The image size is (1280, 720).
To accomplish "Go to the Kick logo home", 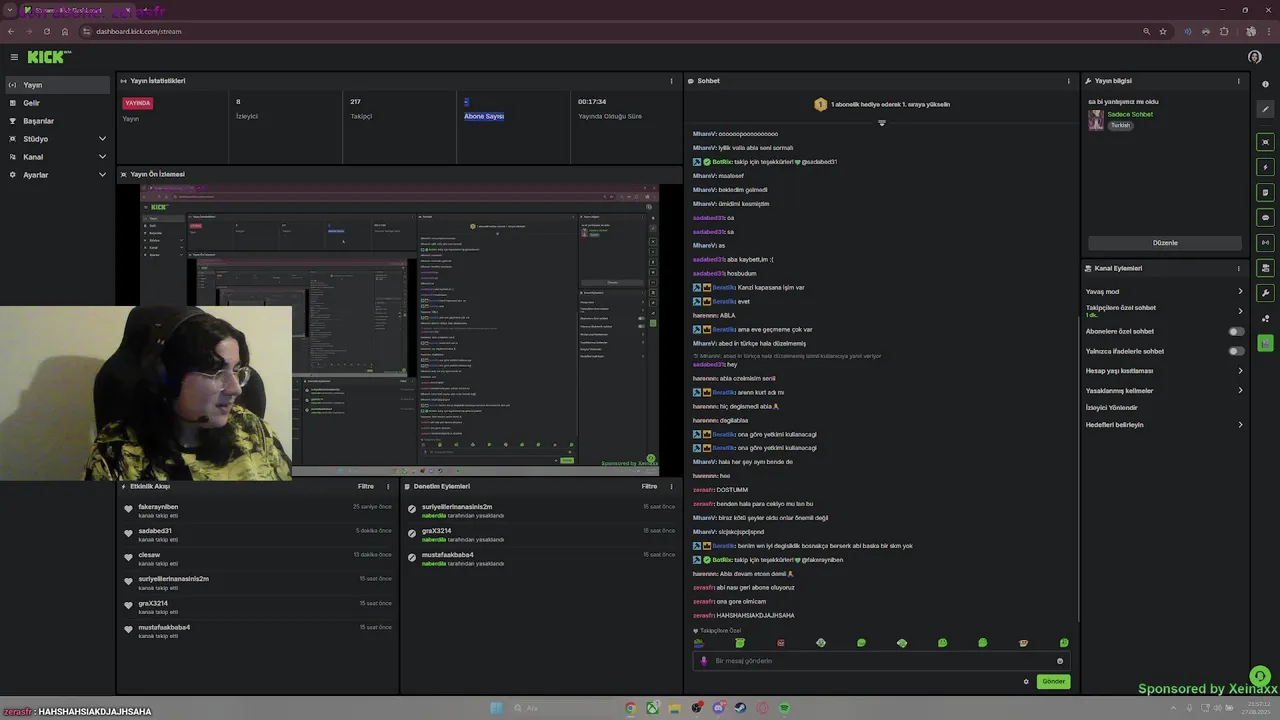I will tap(48, 57).
